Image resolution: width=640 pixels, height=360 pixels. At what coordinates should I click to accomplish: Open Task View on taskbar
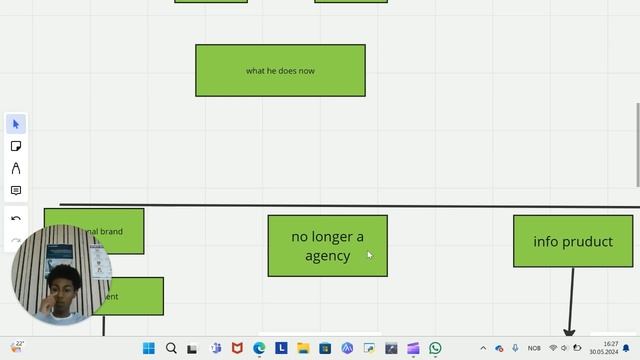(x=192, y=349)
